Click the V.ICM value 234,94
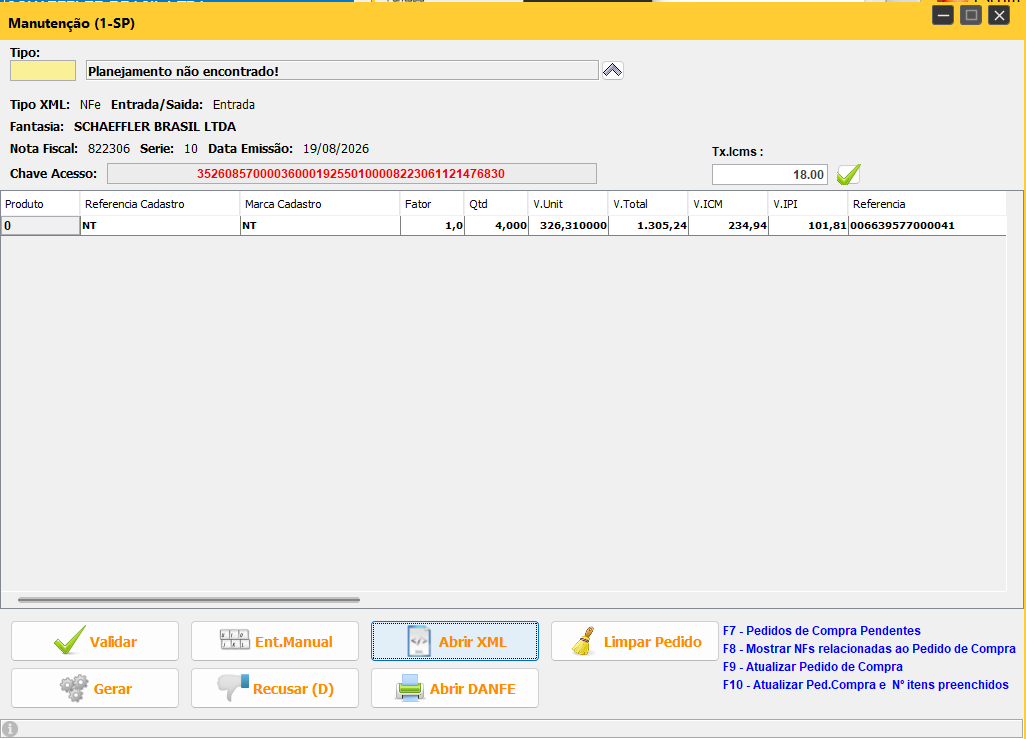The image size is (1026, 739). click(x=728, y=226)
